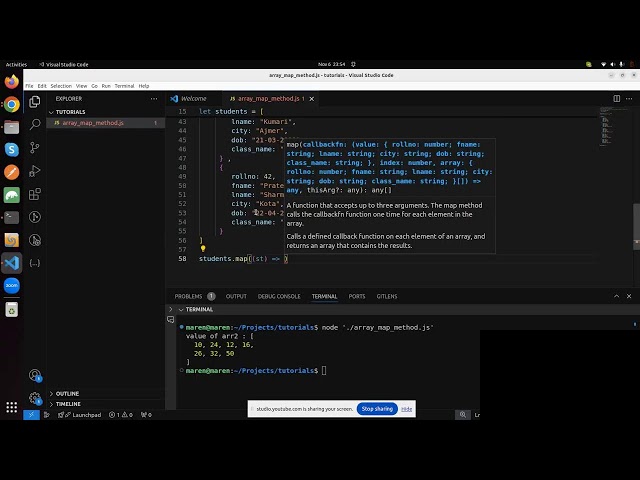Open the Help menu
Screen dimensions: 640x480
tap(144, 86)
